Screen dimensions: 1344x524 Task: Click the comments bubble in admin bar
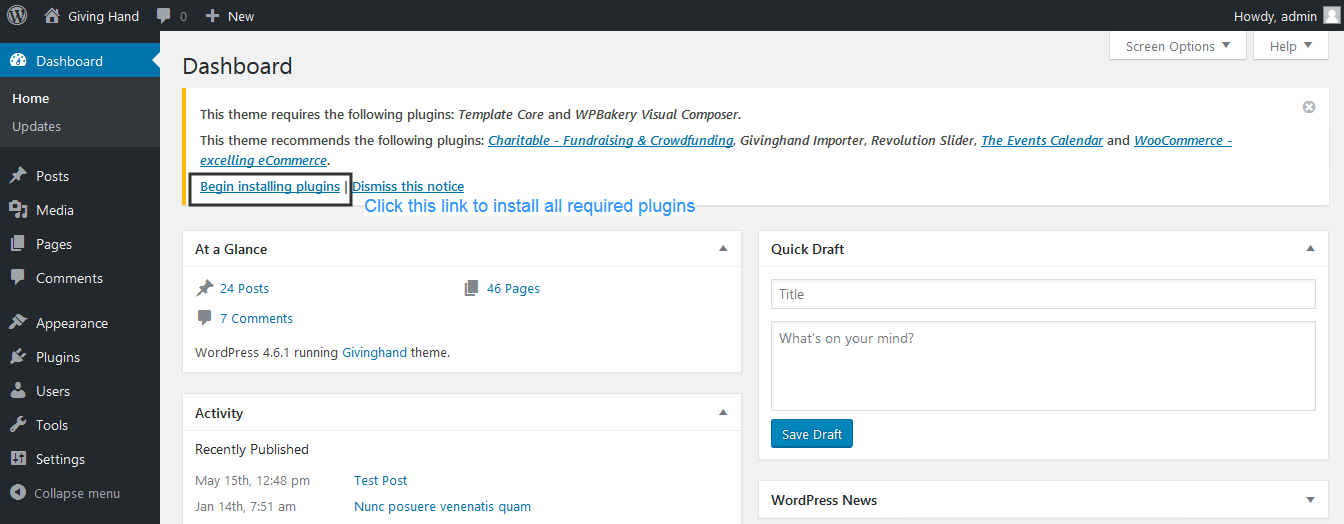[164, 16]
